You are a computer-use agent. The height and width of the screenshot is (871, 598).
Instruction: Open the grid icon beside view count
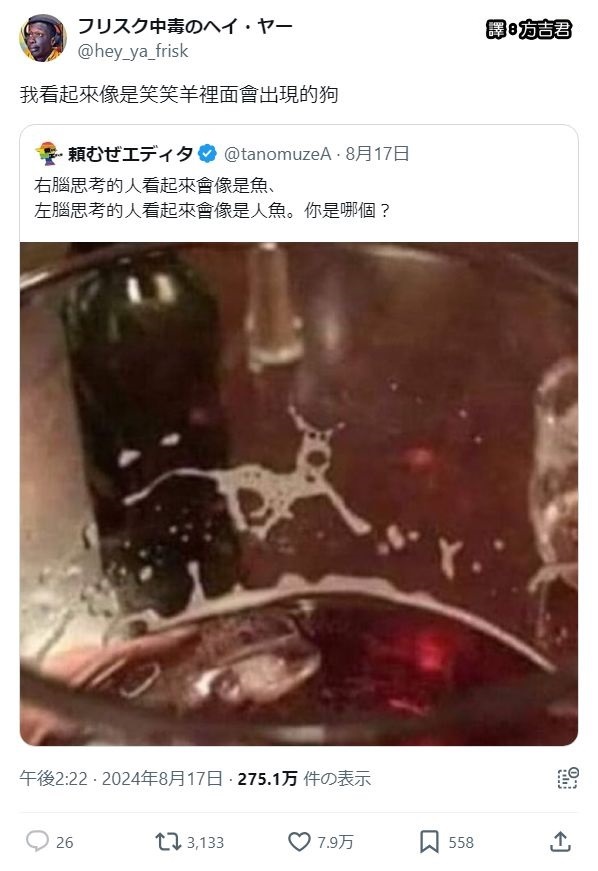pyautogui.click(x=567, y=778)
